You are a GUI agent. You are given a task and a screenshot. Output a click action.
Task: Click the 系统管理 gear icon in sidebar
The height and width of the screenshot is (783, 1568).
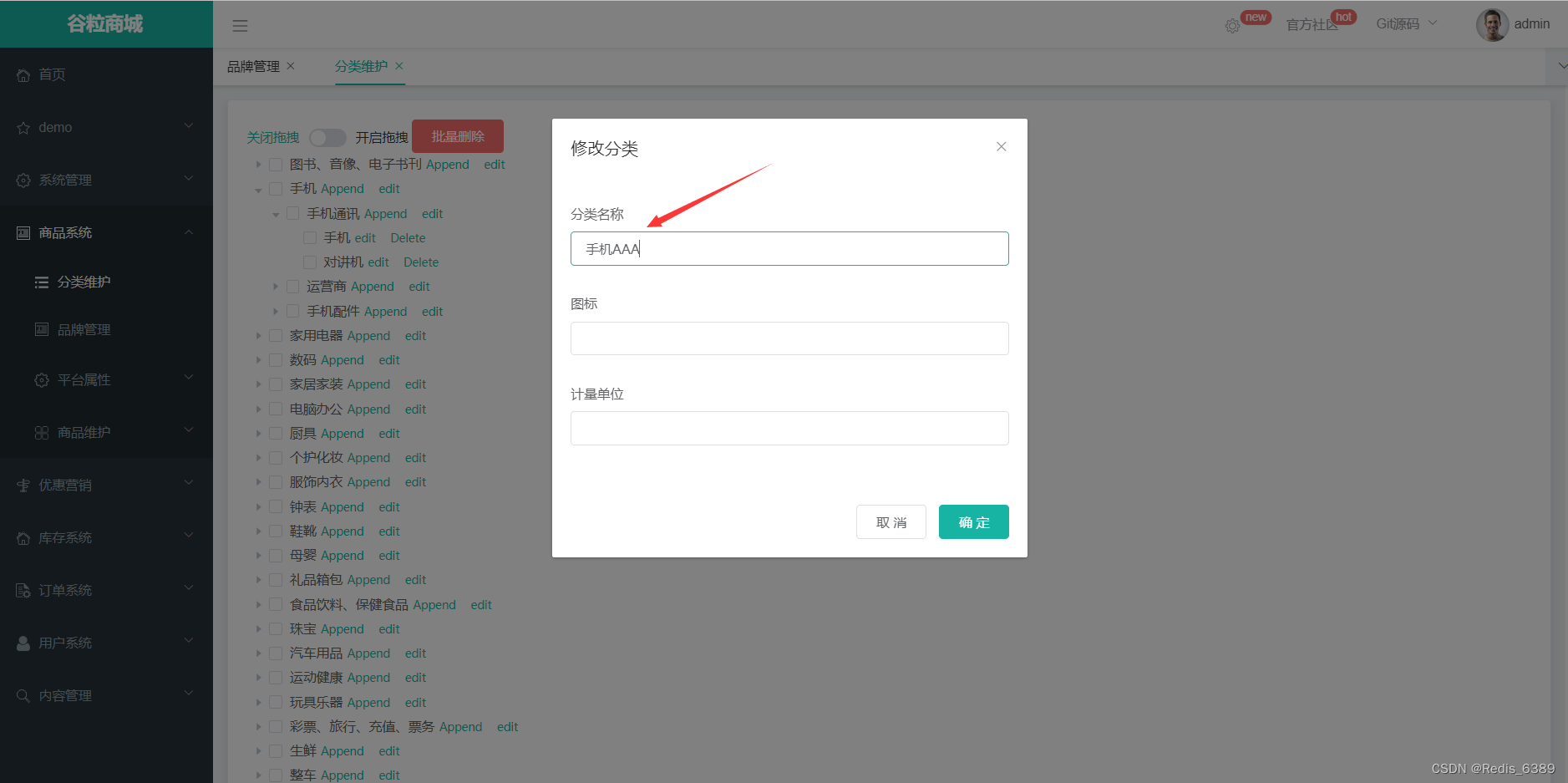coord(23,180)
